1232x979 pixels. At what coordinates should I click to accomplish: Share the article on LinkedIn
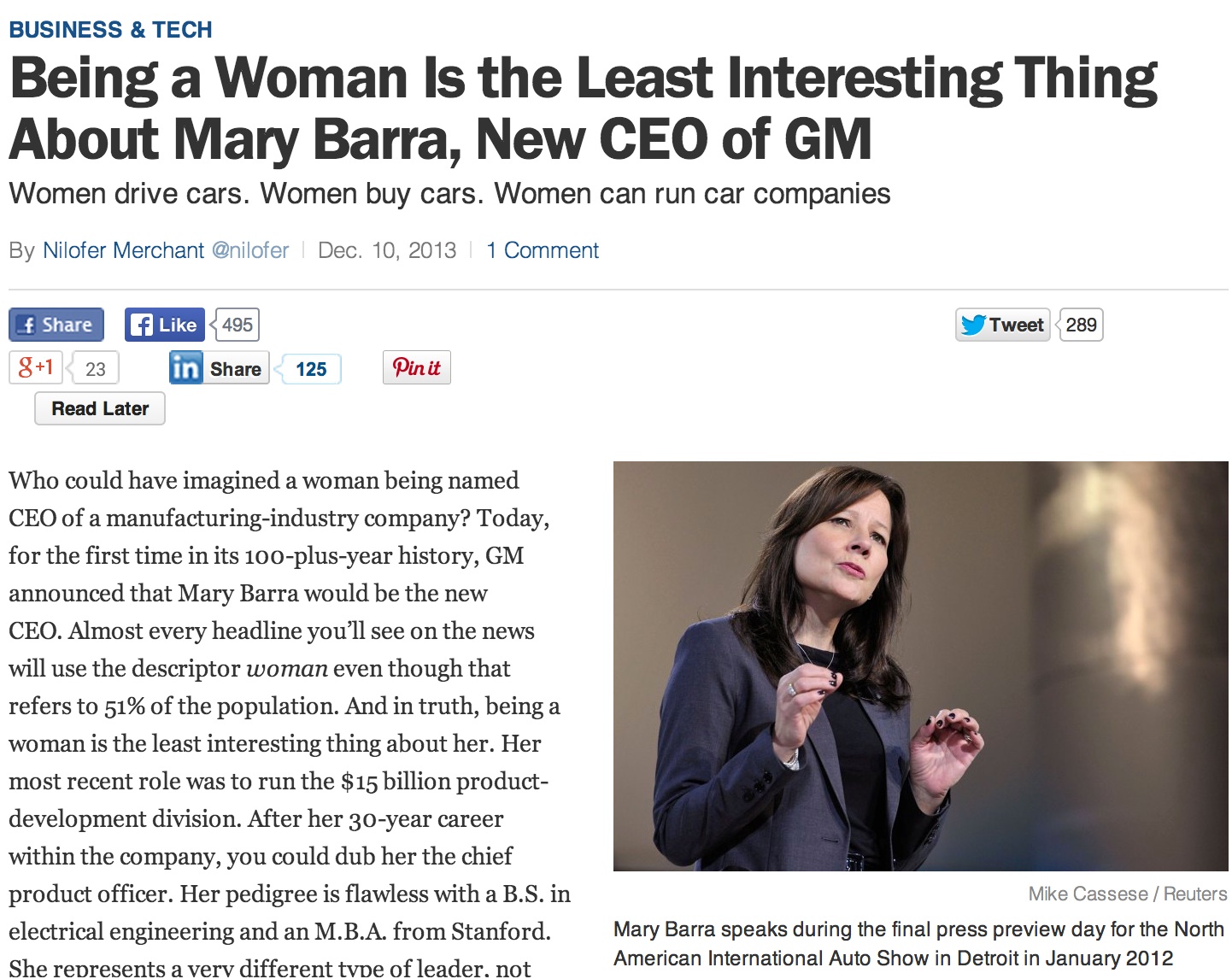tap(219, 368)
